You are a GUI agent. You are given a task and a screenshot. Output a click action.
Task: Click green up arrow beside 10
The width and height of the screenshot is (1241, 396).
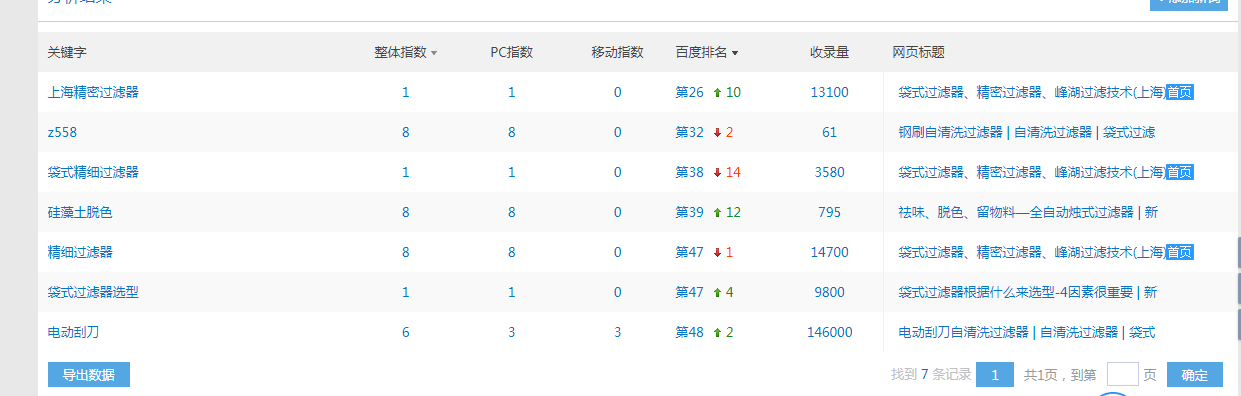[717, 92]
